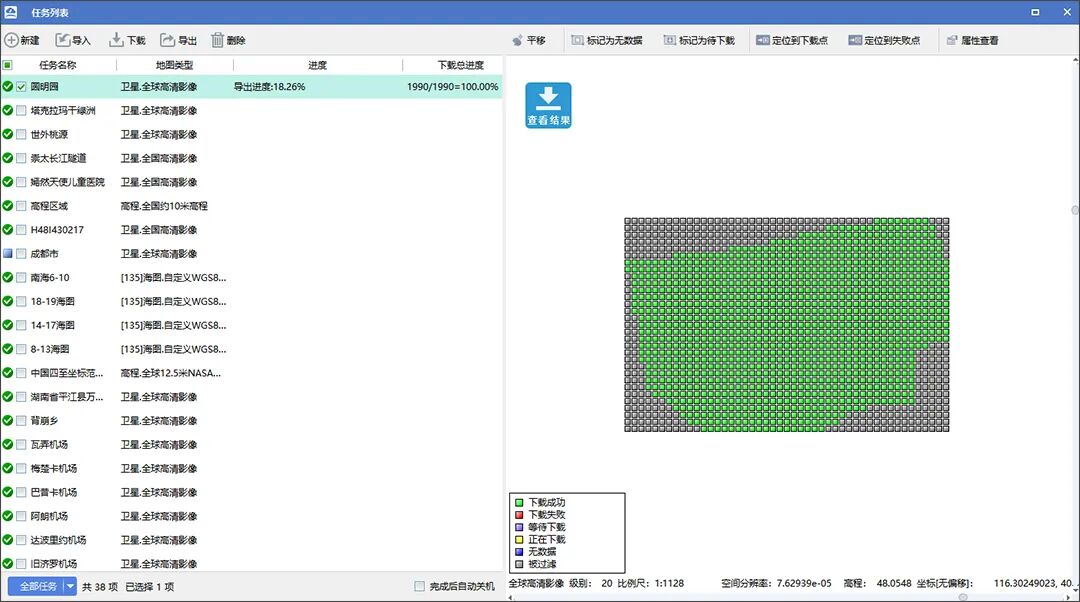Select the 巴昔卡机场 task row

251,492
